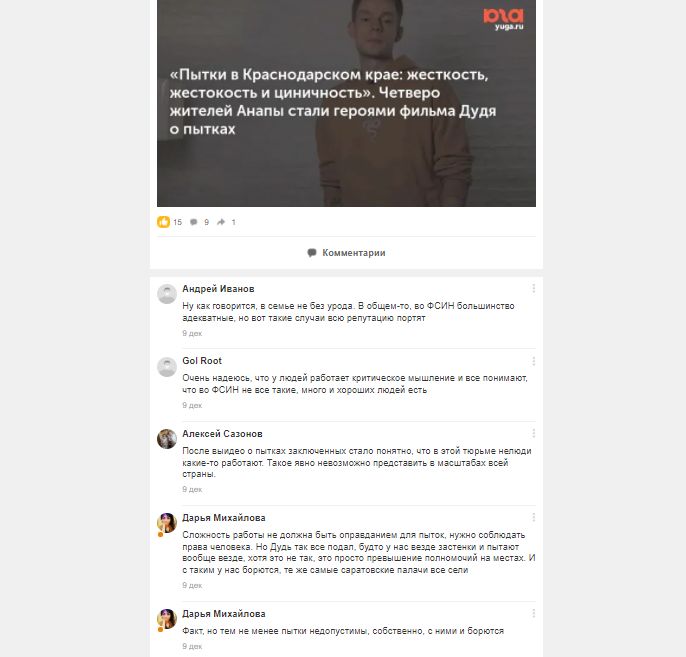Click Алексей Сазонов's profile photo

tap(167, 439)
